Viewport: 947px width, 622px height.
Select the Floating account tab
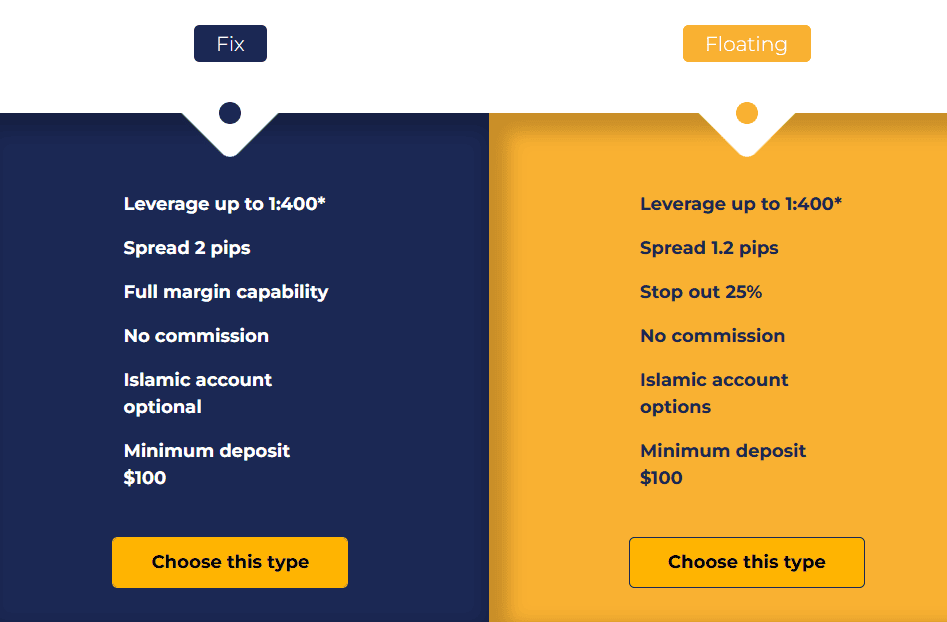click(746, 43)
